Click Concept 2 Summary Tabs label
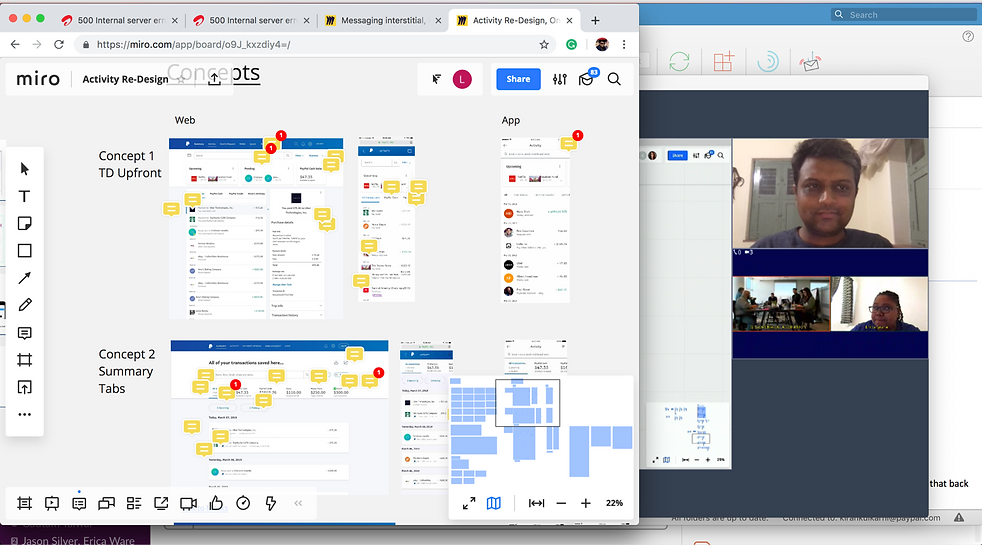Viewport: 982px width, 545px height. click(x=127, y=371)
